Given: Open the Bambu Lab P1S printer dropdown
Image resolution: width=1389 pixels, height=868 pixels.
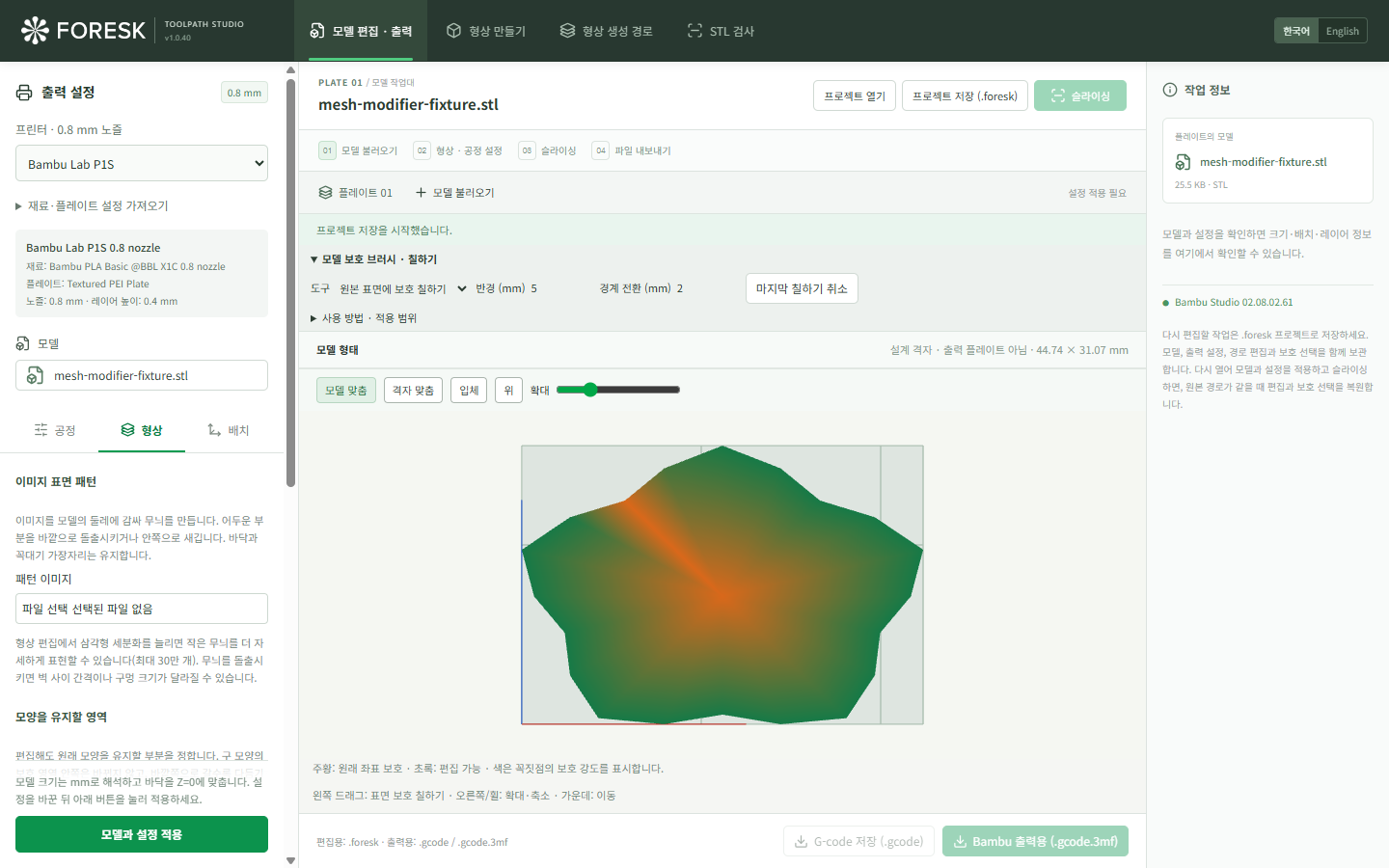Looking at the screenshot, I should (142, 164).
